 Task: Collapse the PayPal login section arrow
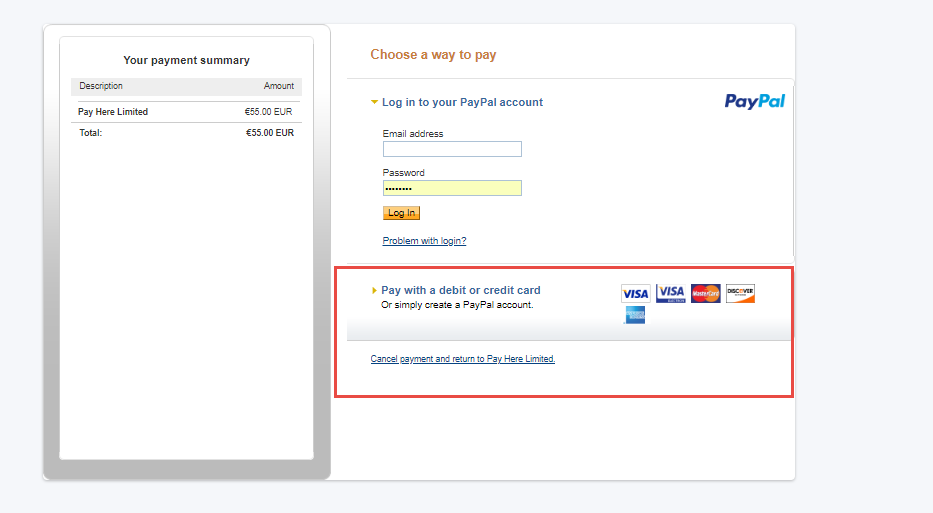tap(374, 102)
